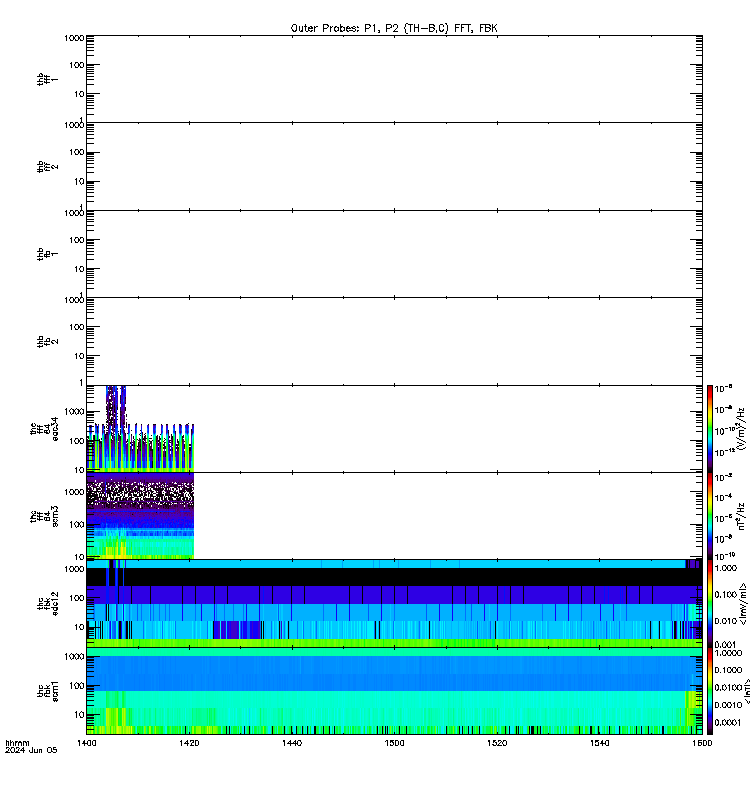Click the '1400' time axis label
Image resolution: width=750 pixels, height=800 pixels.
tap(87, 743)
